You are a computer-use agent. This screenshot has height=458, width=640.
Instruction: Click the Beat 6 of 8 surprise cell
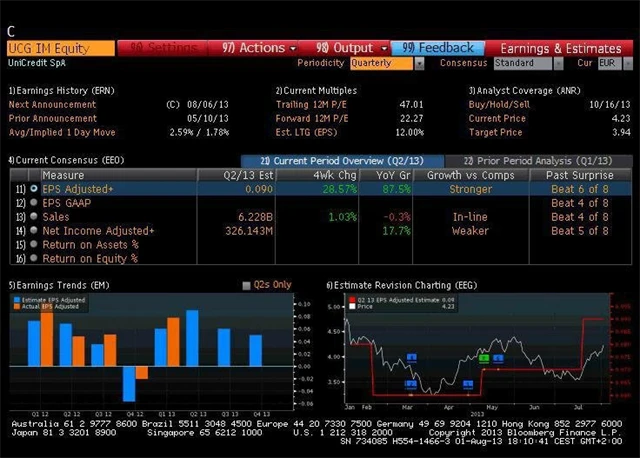coord(580,189)
